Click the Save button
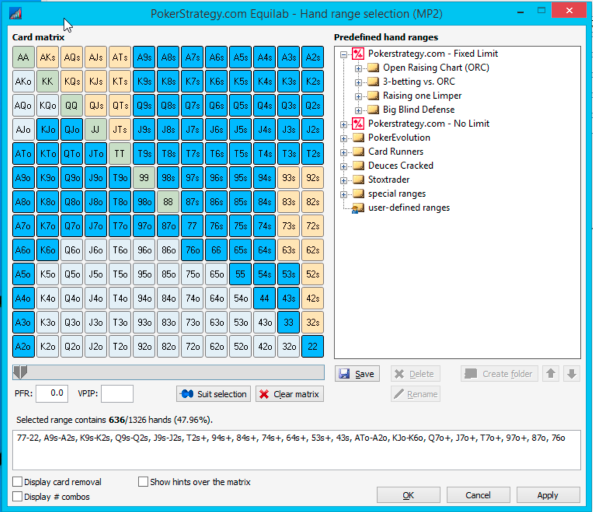 pos(357,374)
